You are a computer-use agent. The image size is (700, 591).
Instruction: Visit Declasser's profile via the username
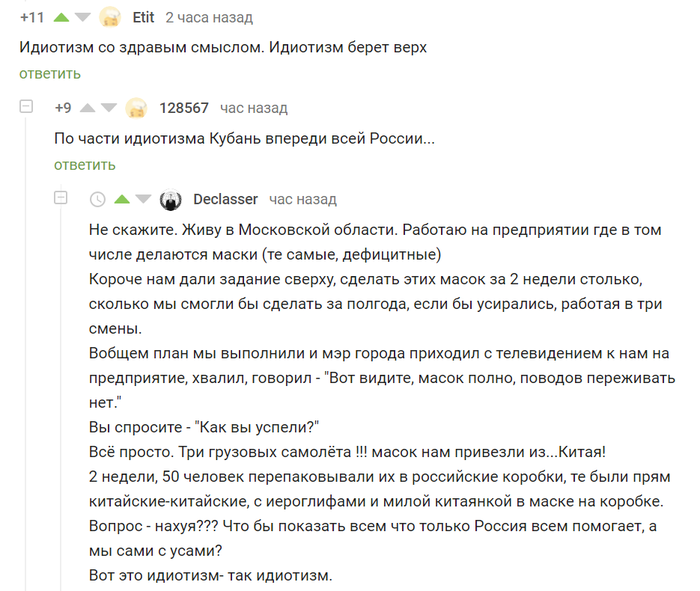225,199
